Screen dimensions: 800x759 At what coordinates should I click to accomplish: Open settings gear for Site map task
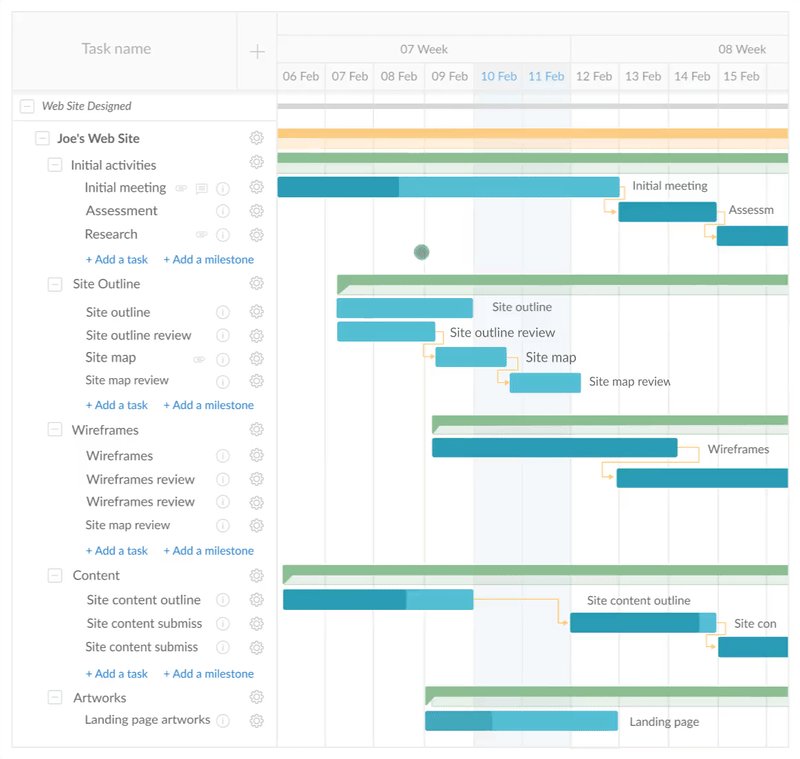[x=257, y=359]
